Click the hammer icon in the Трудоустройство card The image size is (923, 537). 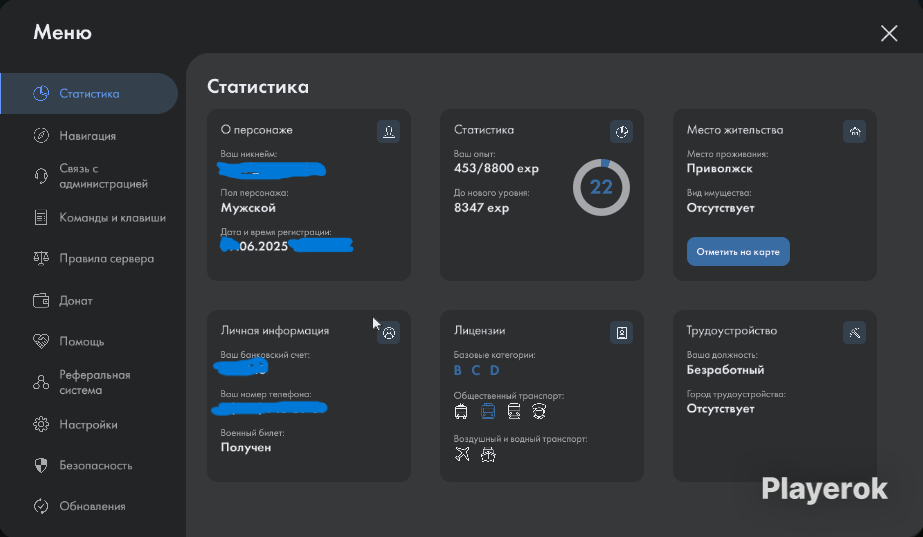point(855,333)
